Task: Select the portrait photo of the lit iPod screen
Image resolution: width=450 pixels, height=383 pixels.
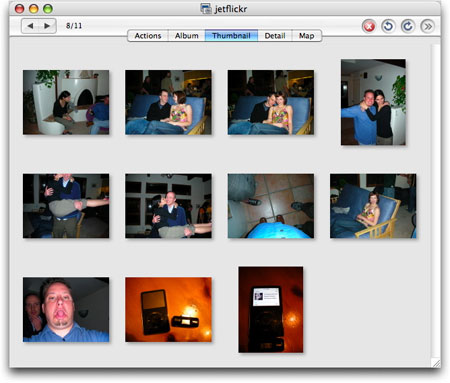Action: [271, 310]
